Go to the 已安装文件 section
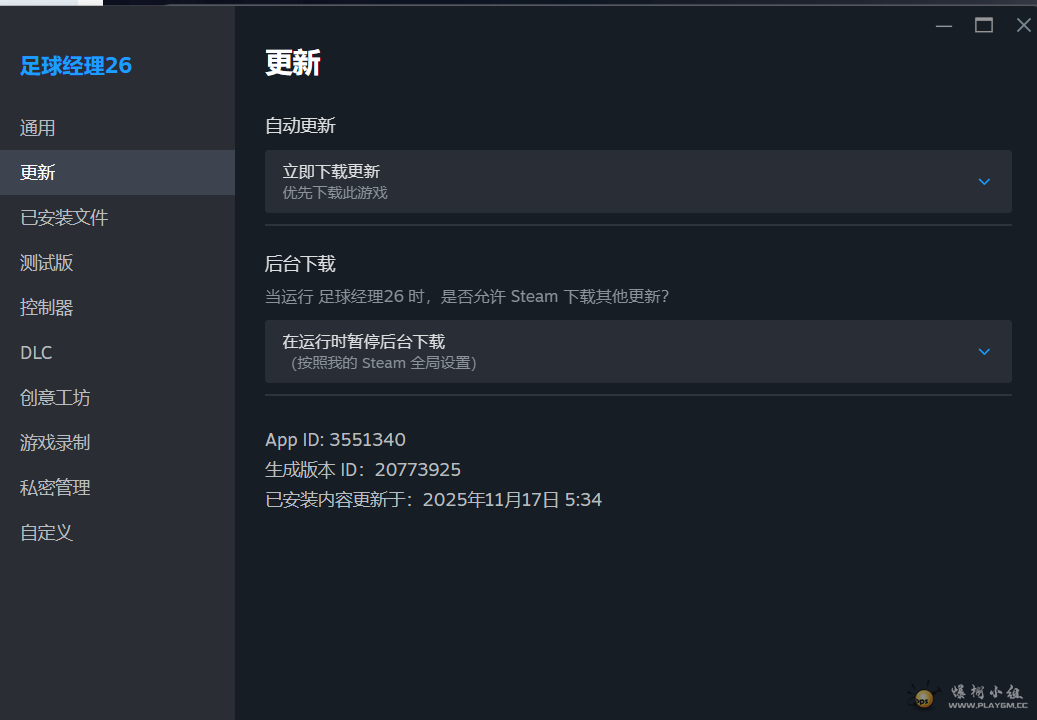 pyautogui.click(x=64, y=218)
